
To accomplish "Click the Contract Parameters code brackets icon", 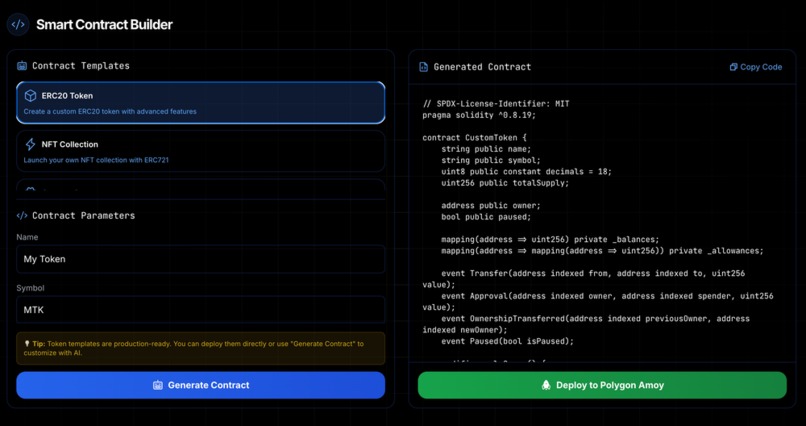I will [x=22, y=216].
